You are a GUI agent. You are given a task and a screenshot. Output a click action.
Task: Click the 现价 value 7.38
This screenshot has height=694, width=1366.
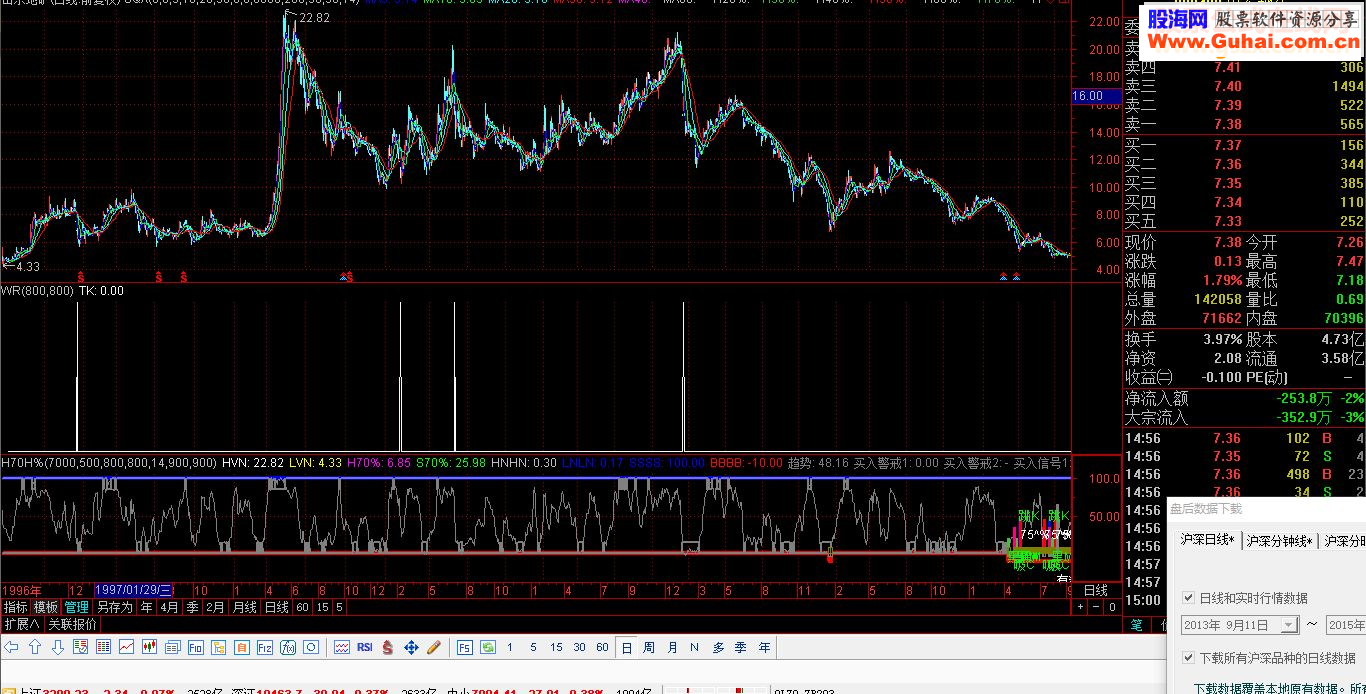(x=1227, y=242)
